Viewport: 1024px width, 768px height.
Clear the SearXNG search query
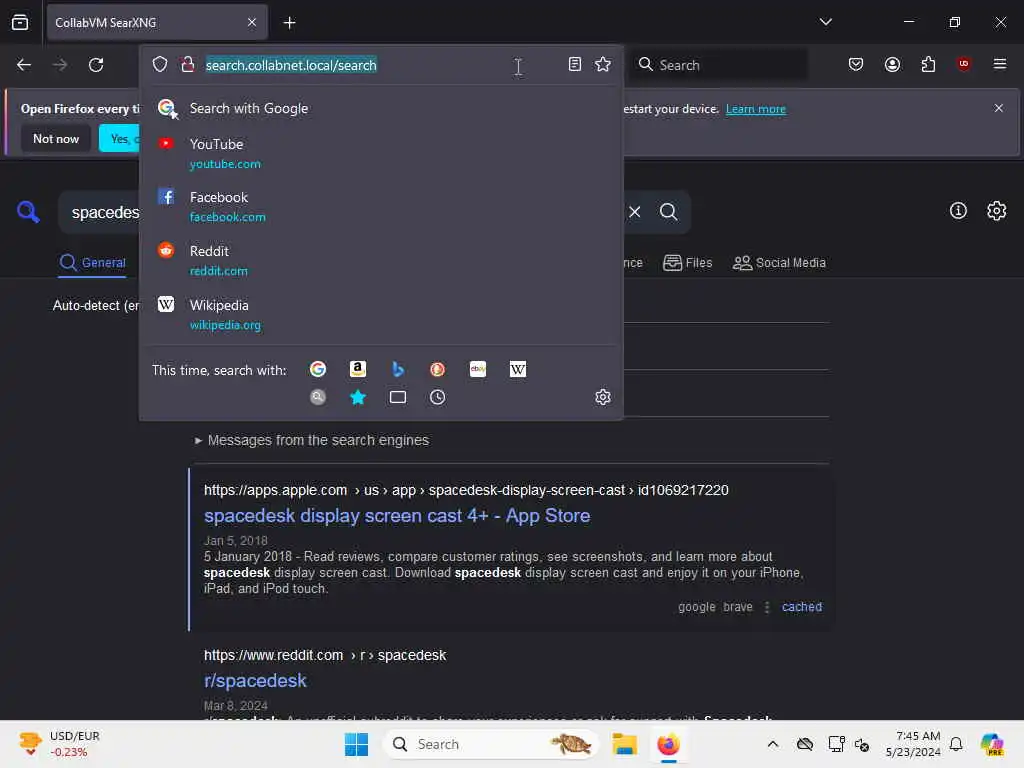(635, 212)
